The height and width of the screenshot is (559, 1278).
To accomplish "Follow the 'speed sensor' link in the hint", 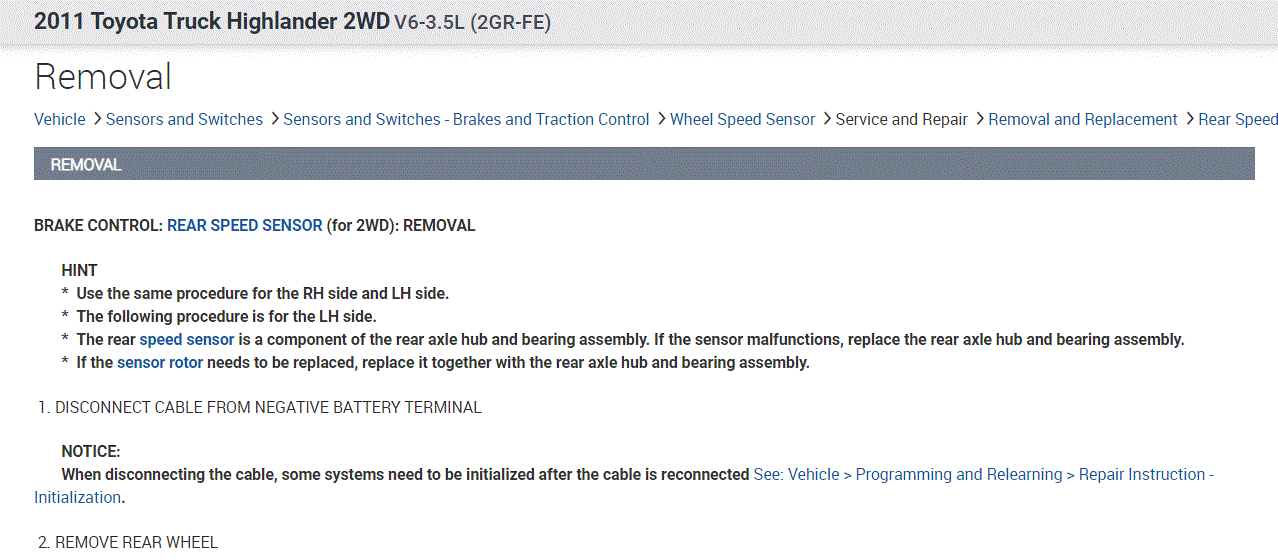I will pyautogui.click(x=186, y=339).
